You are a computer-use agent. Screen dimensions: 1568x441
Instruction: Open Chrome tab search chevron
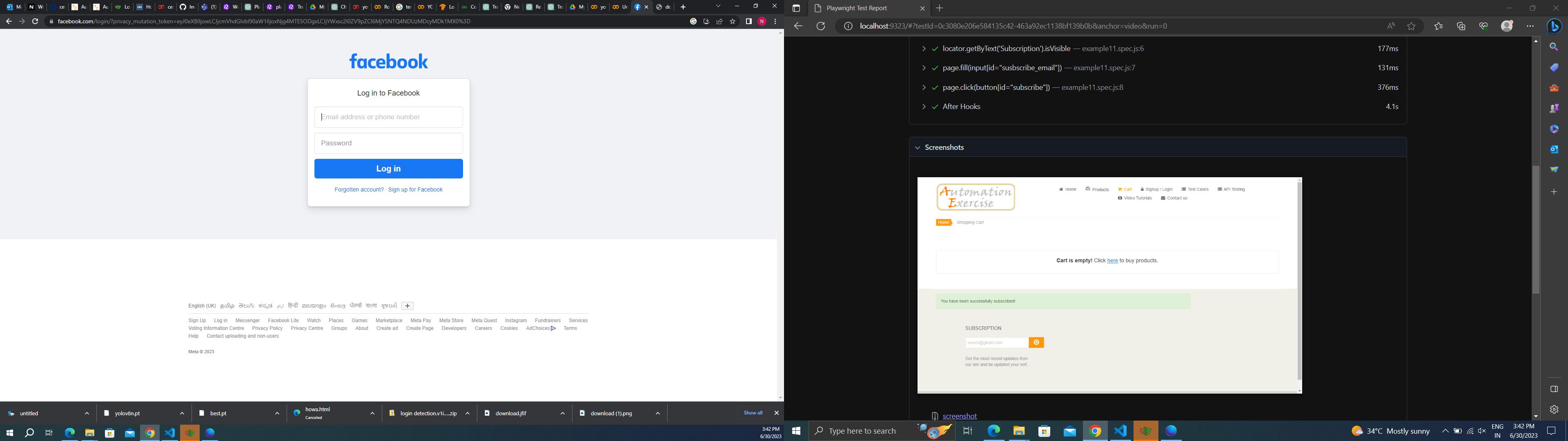(718, 6)
